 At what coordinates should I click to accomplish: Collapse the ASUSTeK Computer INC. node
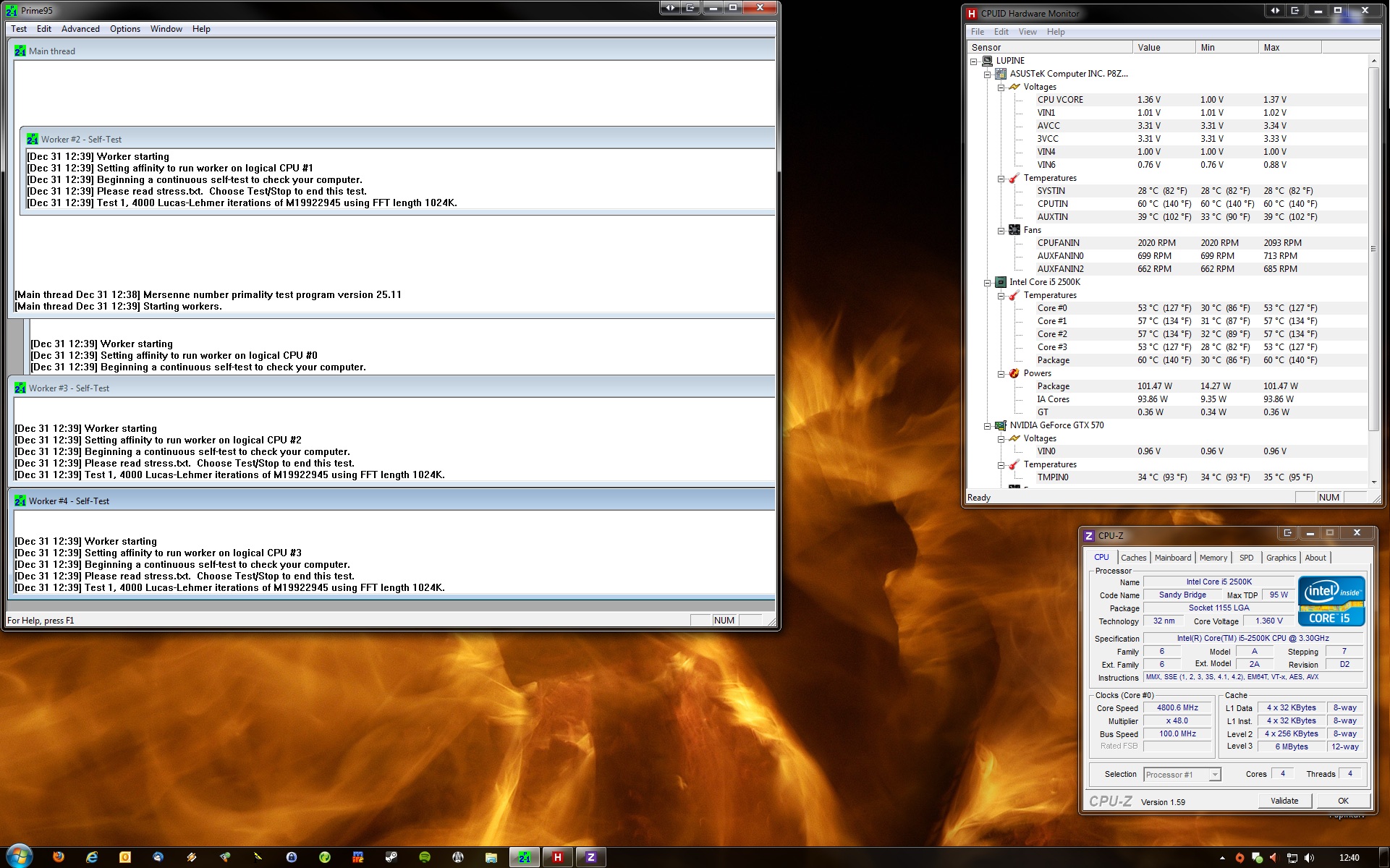[x=987, y=74]
